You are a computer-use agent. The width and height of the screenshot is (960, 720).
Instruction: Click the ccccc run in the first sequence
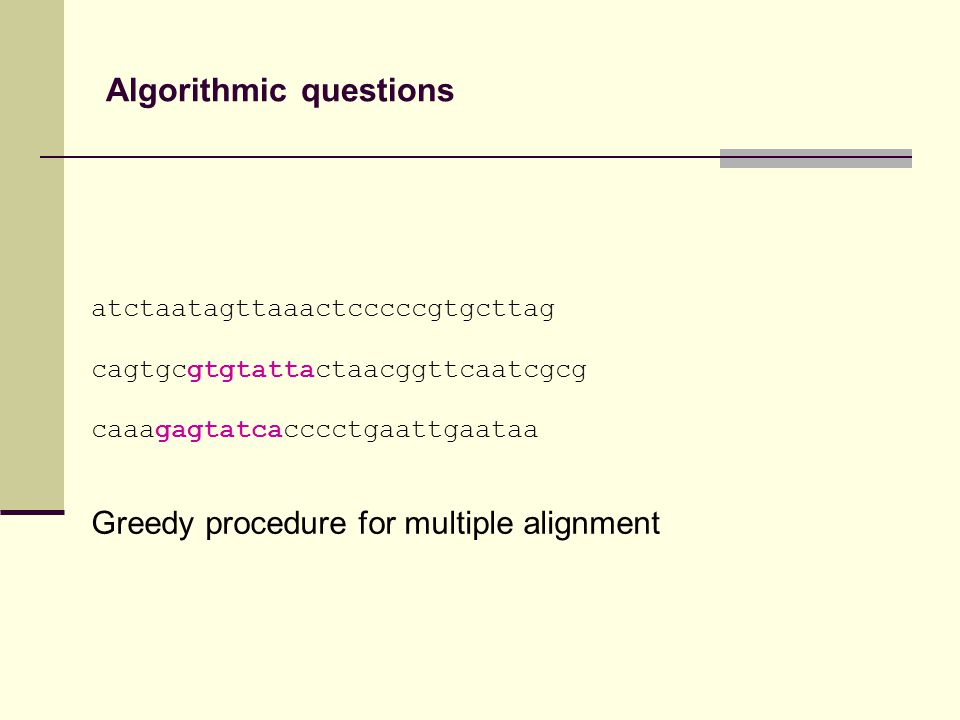click(387, 309)
